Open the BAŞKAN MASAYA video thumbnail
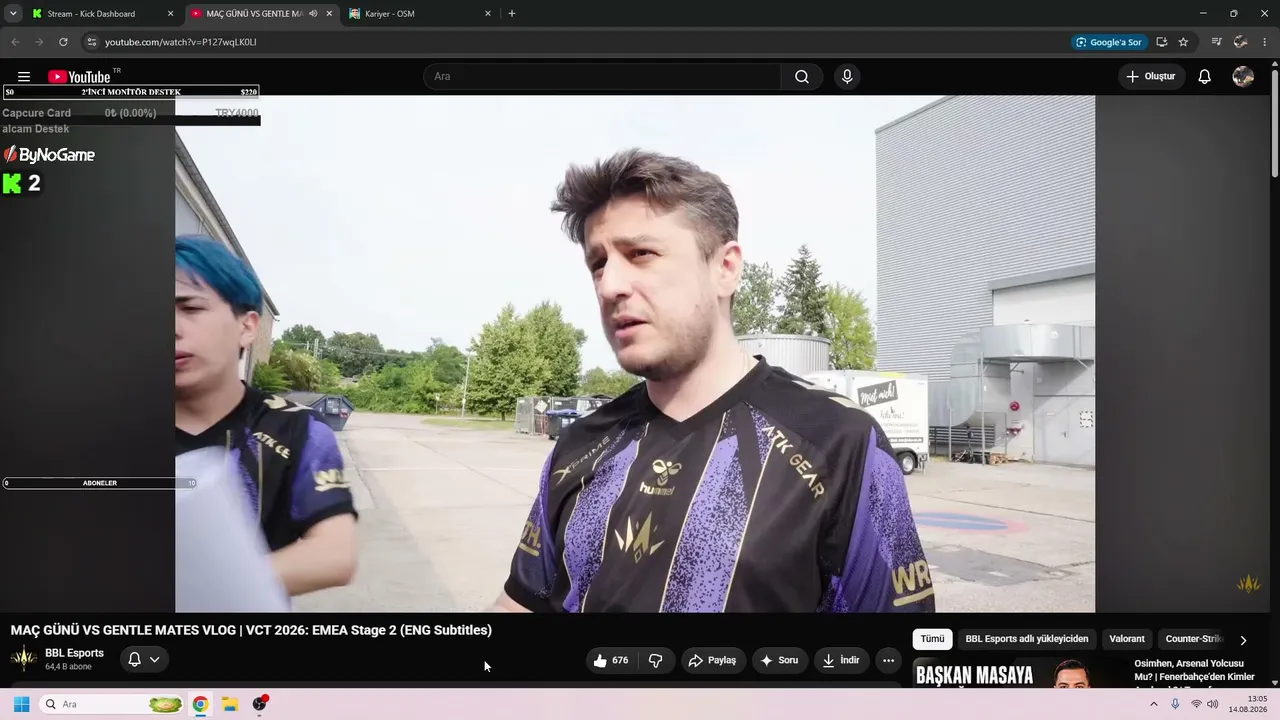This screenshot has height=720, width=1280. pyautogui.click(x=1020, y=674)
